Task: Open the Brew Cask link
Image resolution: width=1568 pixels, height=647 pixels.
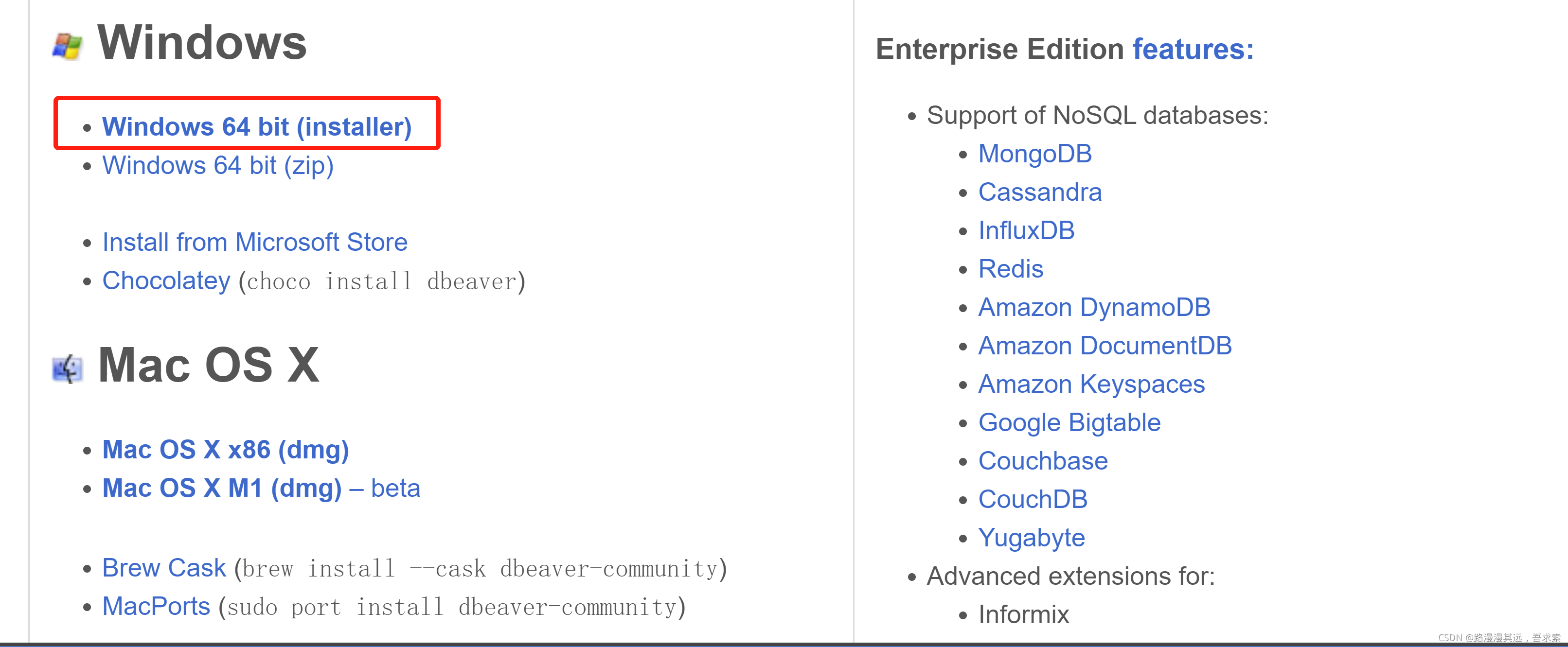Action: [164, 568]
